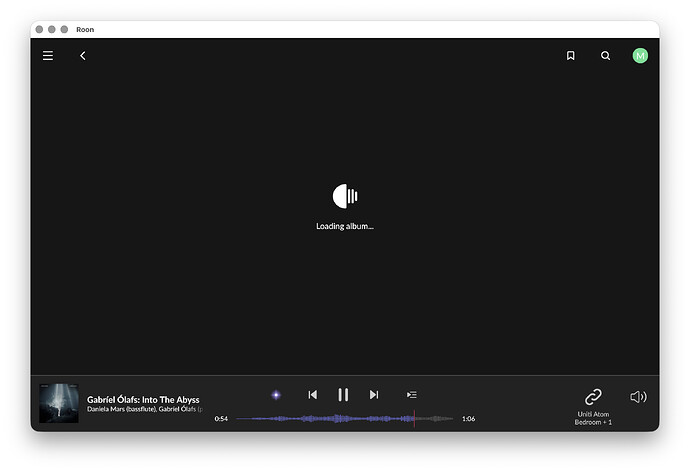Open the bookmarks icon
The width and height of the screenshot is (690, 472).
click(x=570, y=55)
